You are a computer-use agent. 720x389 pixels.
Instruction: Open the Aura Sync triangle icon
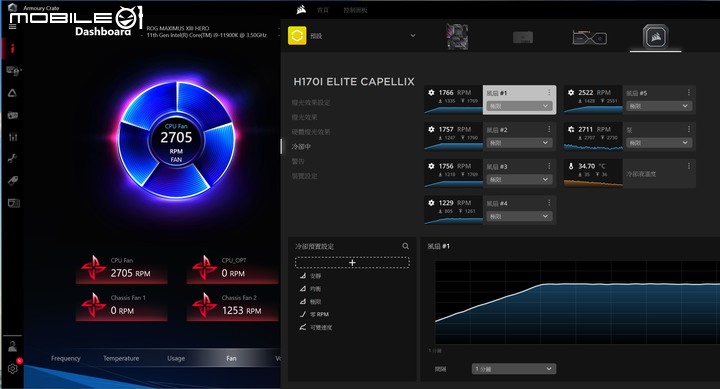pos(12,93)
